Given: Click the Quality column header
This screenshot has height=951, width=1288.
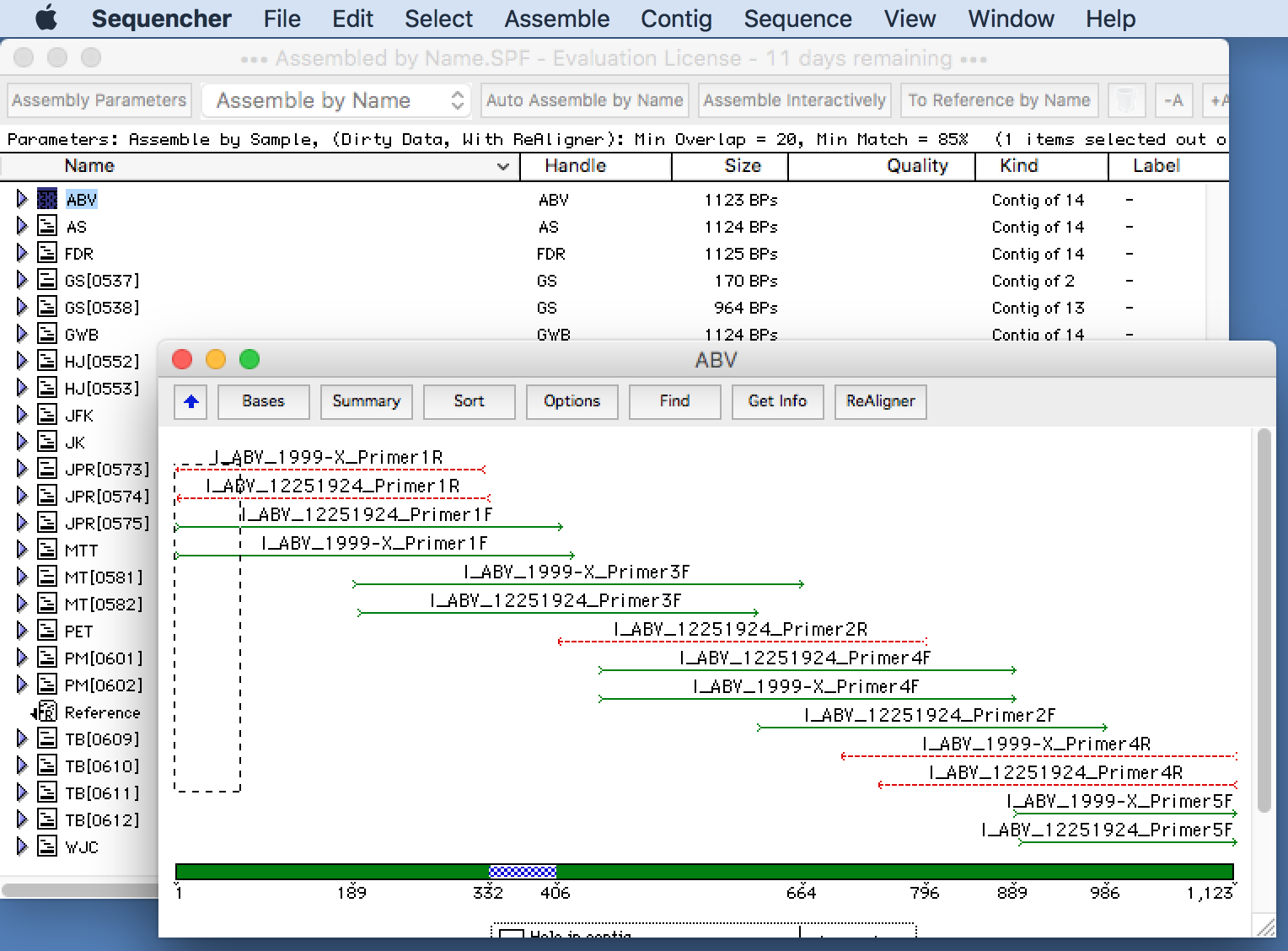Looking at the screenshot, I should [x=882, y=166].
